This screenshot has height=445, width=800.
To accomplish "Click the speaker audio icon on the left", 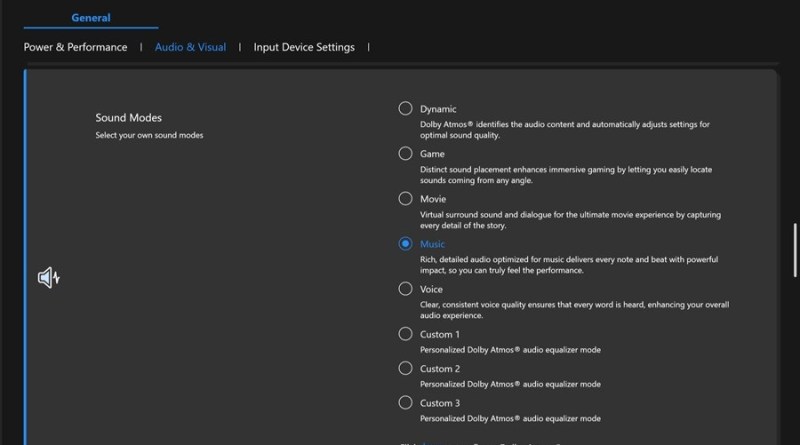I will tap(49, 278).
